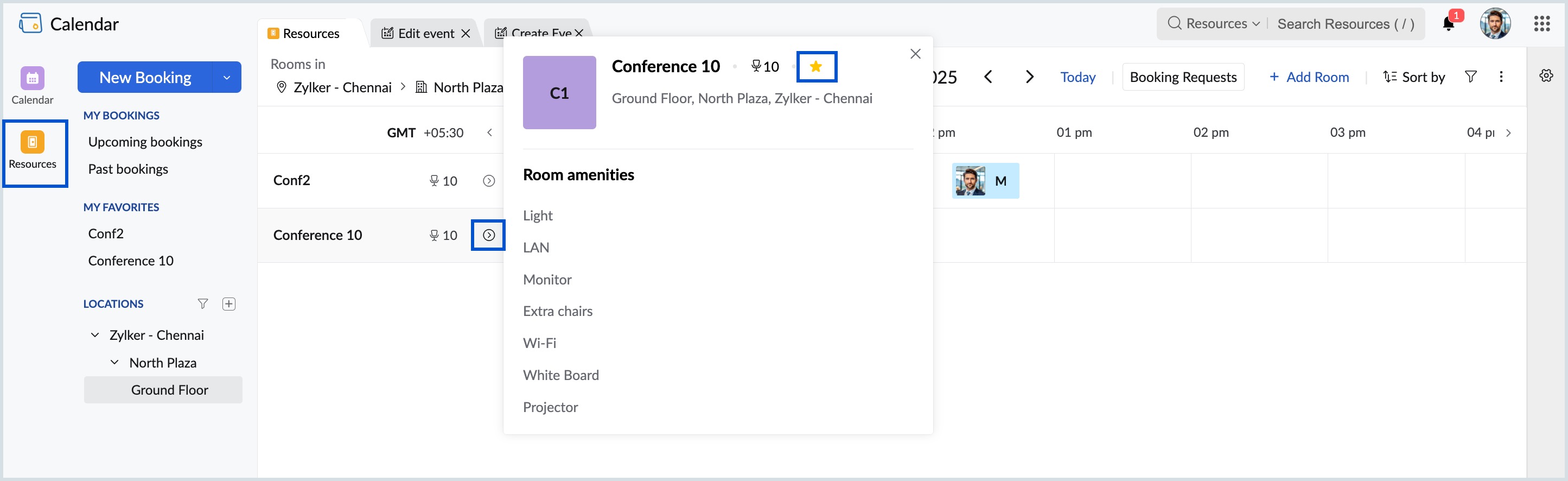Collapse the Zylker - Chennai location tree

[95, 335]
